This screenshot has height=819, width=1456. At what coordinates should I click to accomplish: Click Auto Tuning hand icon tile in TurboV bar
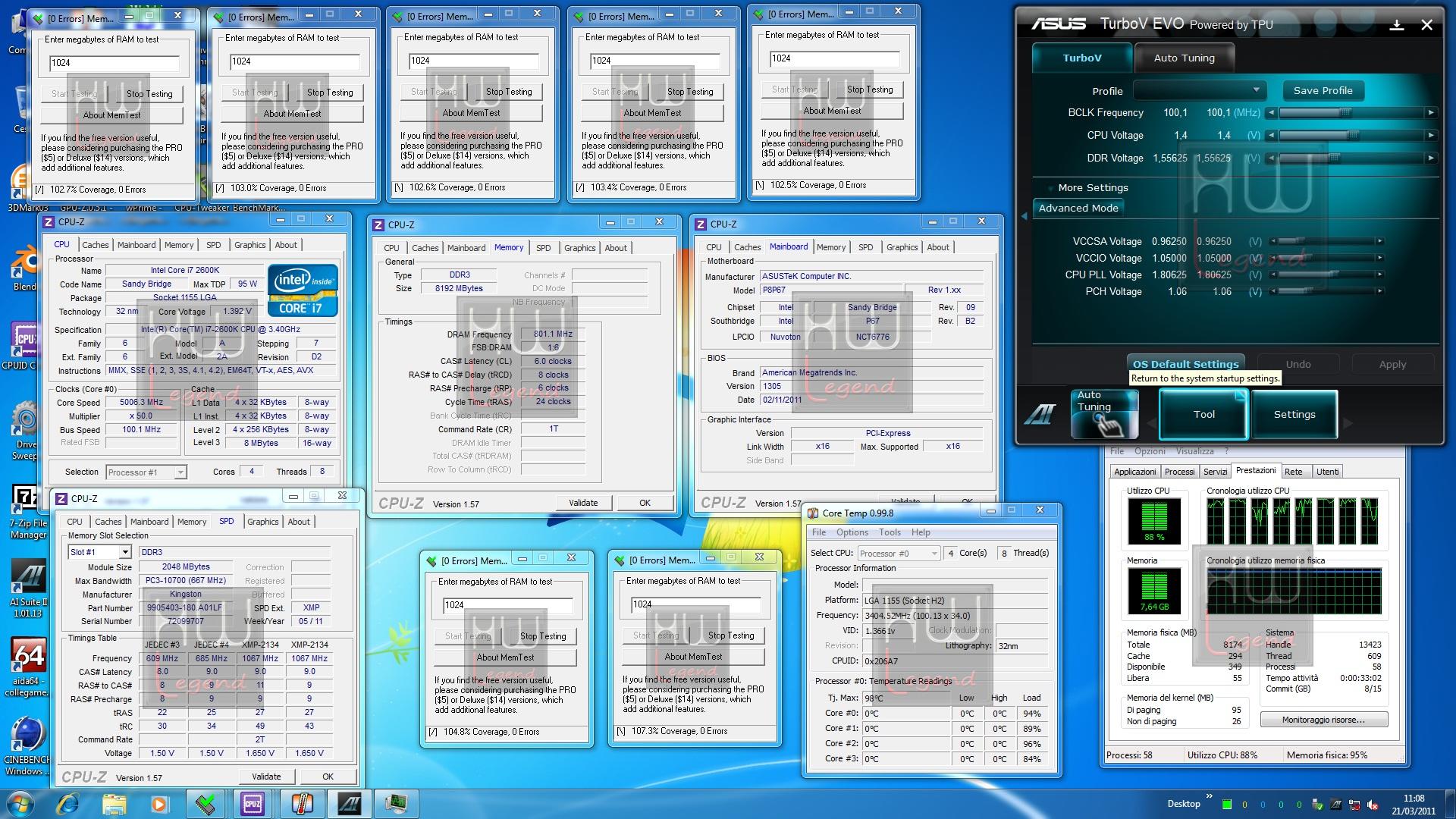tap(1104, 414)
